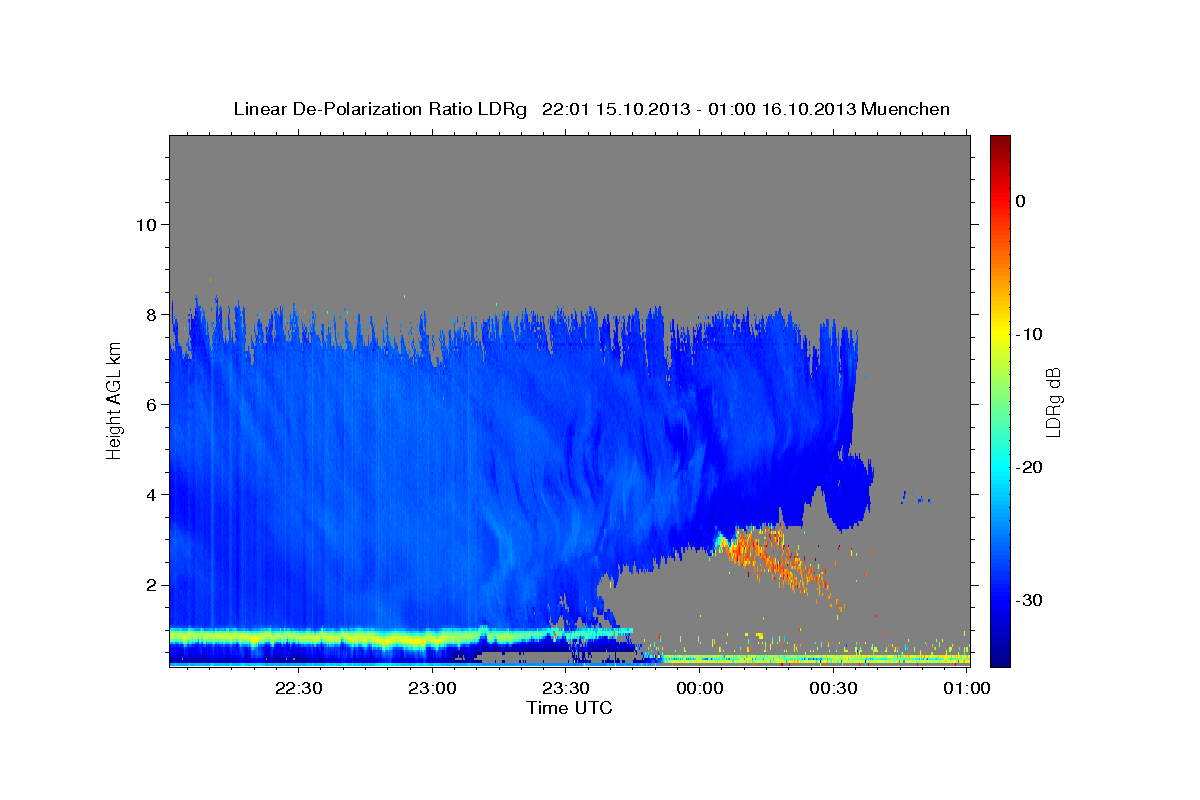Click the '00:00' time axis label
This screenshot has width=1200, height=800.
point(700,688)
